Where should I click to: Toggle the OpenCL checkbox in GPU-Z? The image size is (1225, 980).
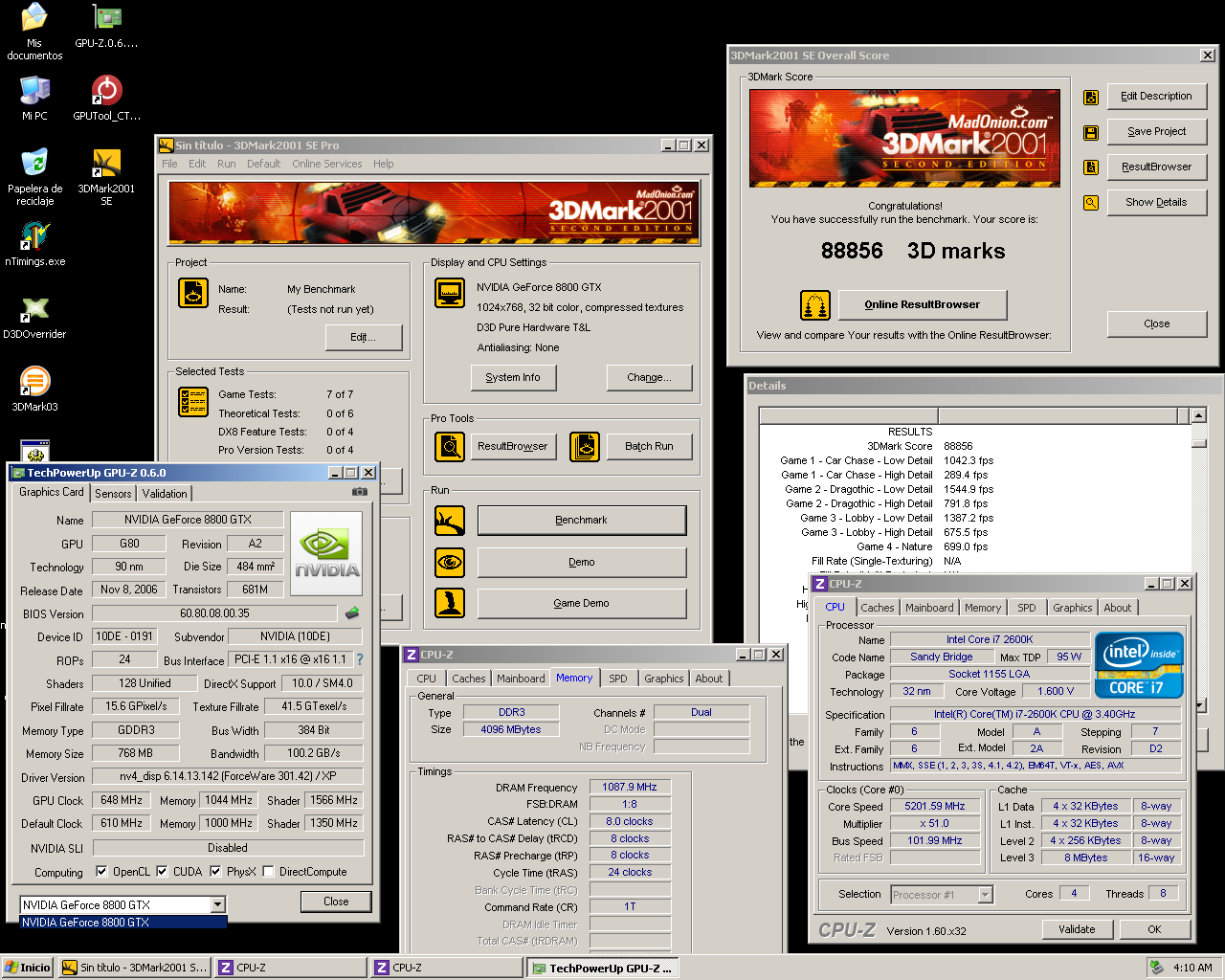(x=102, y=872)
